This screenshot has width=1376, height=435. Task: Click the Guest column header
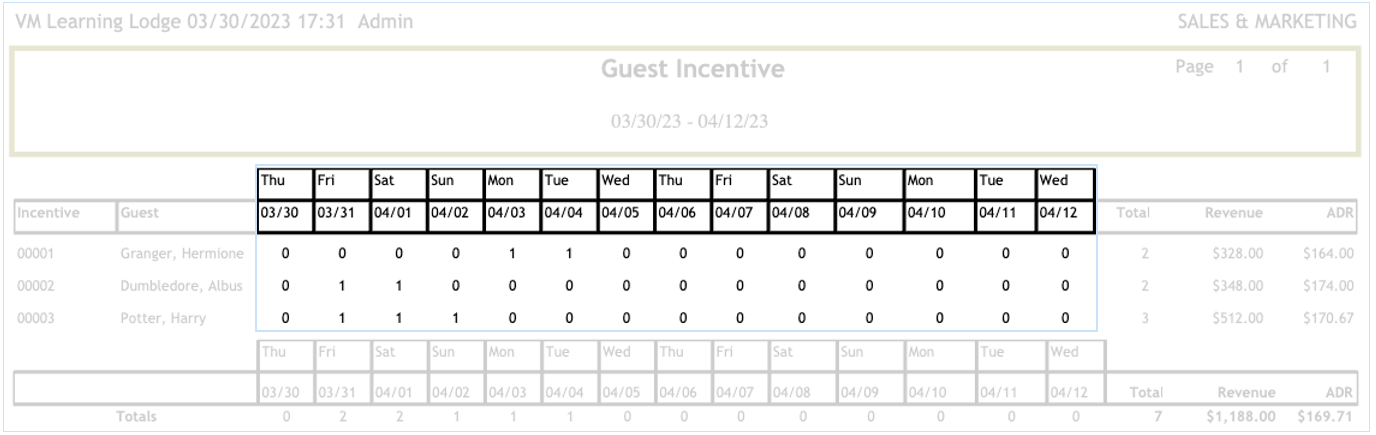pos(139,213)
